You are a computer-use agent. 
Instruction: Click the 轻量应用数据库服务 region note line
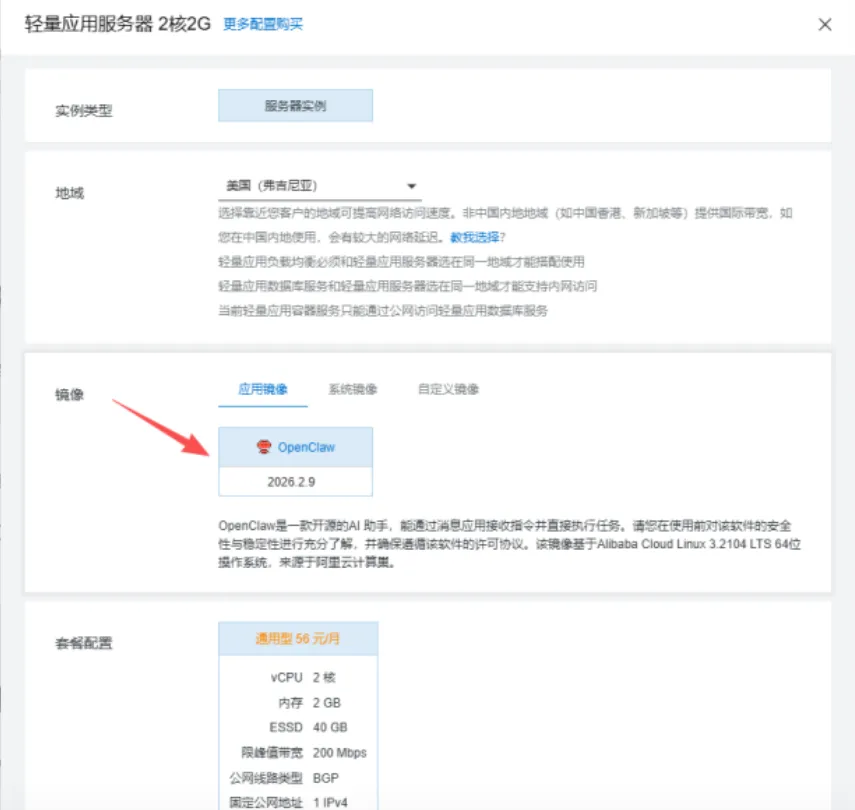(407, 286)
